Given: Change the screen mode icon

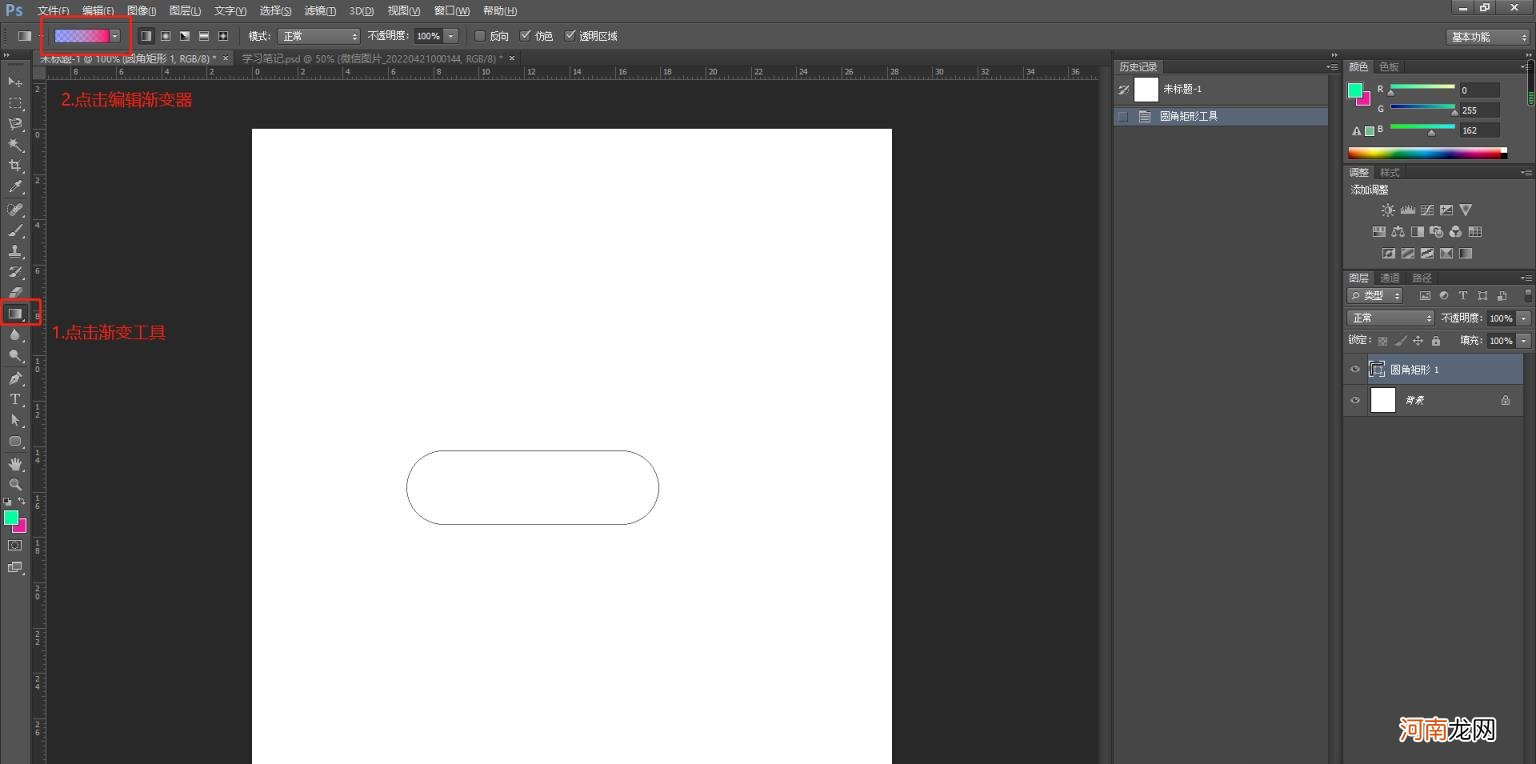Looking at the screenshot, I should click(15, 567).
